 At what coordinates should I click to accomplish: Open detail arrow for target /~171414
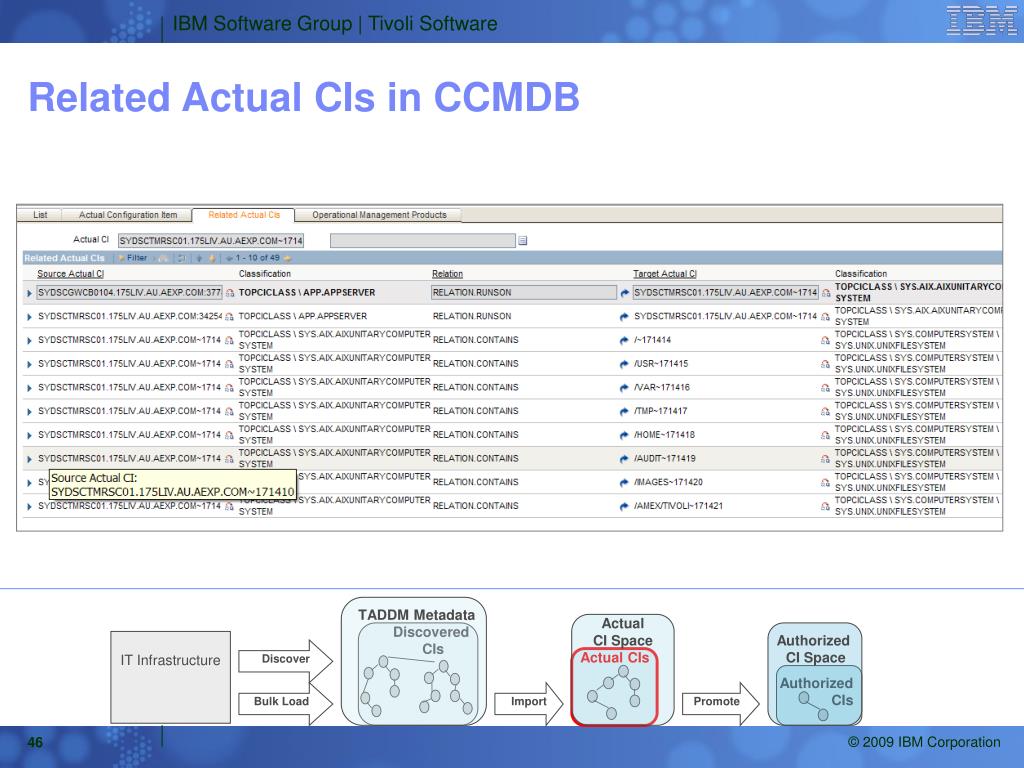[x=624, y=340]
